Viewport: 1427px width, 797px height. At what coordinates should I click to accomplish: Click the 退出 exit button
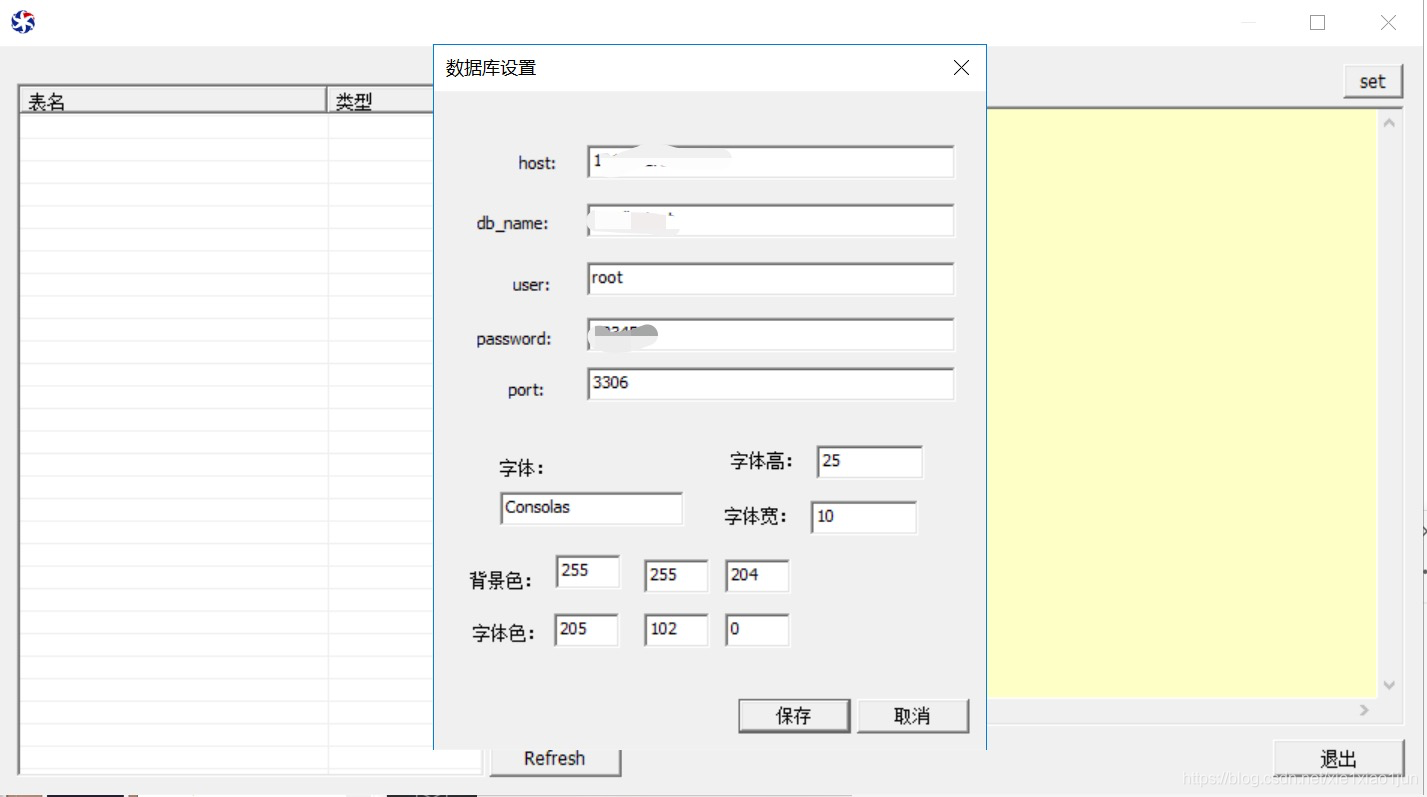point(1337,758)
